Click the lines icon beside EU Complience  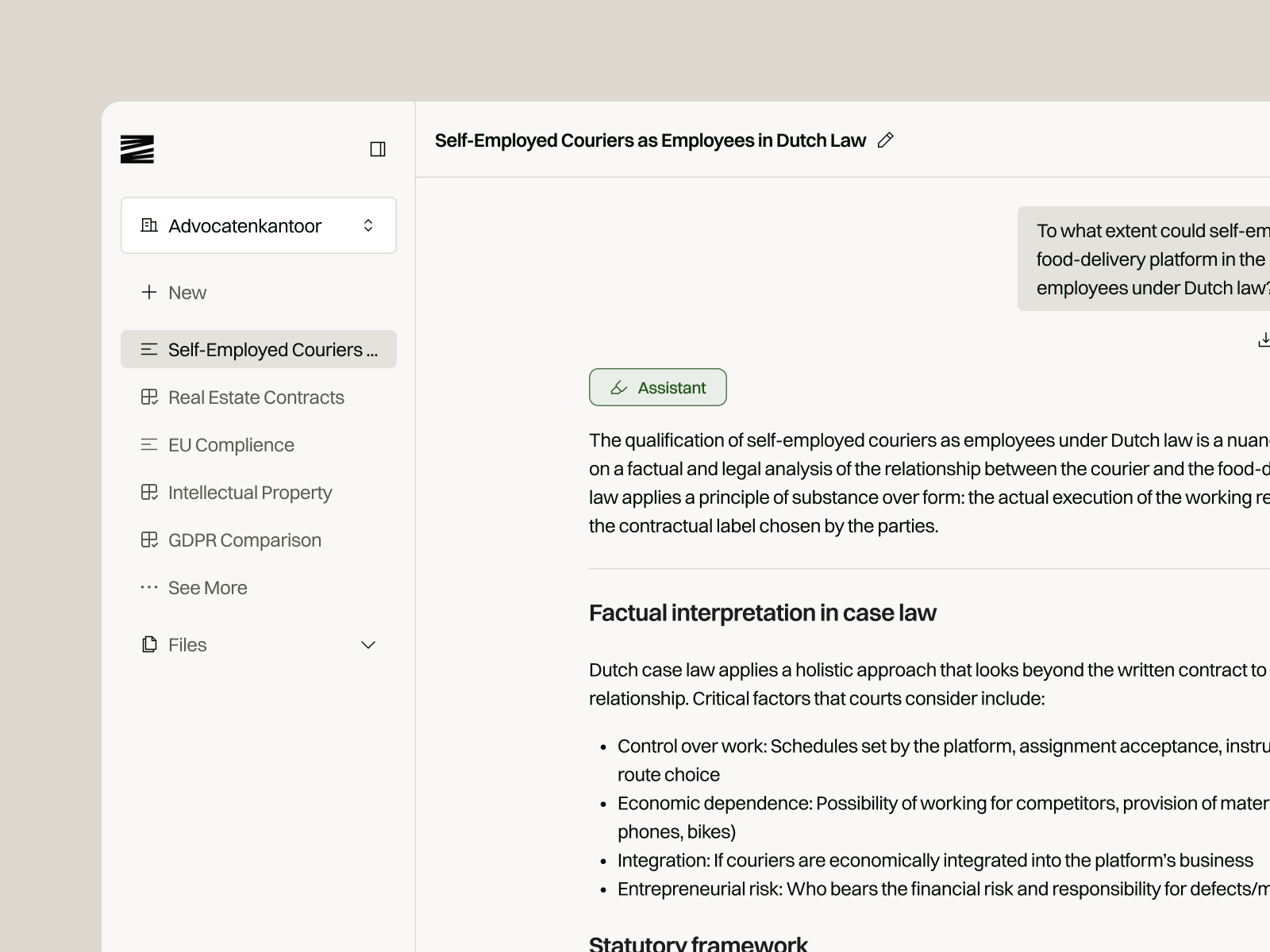[149, 445]
